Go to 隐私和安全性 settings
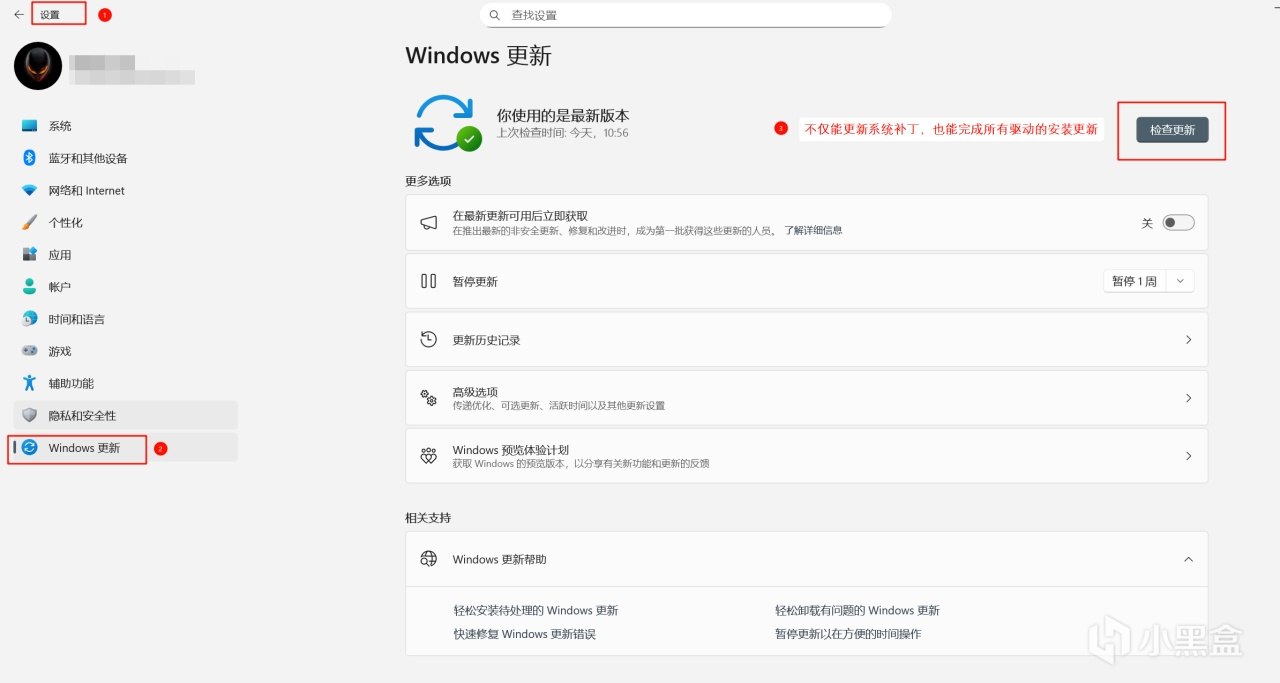 [125, 415]
